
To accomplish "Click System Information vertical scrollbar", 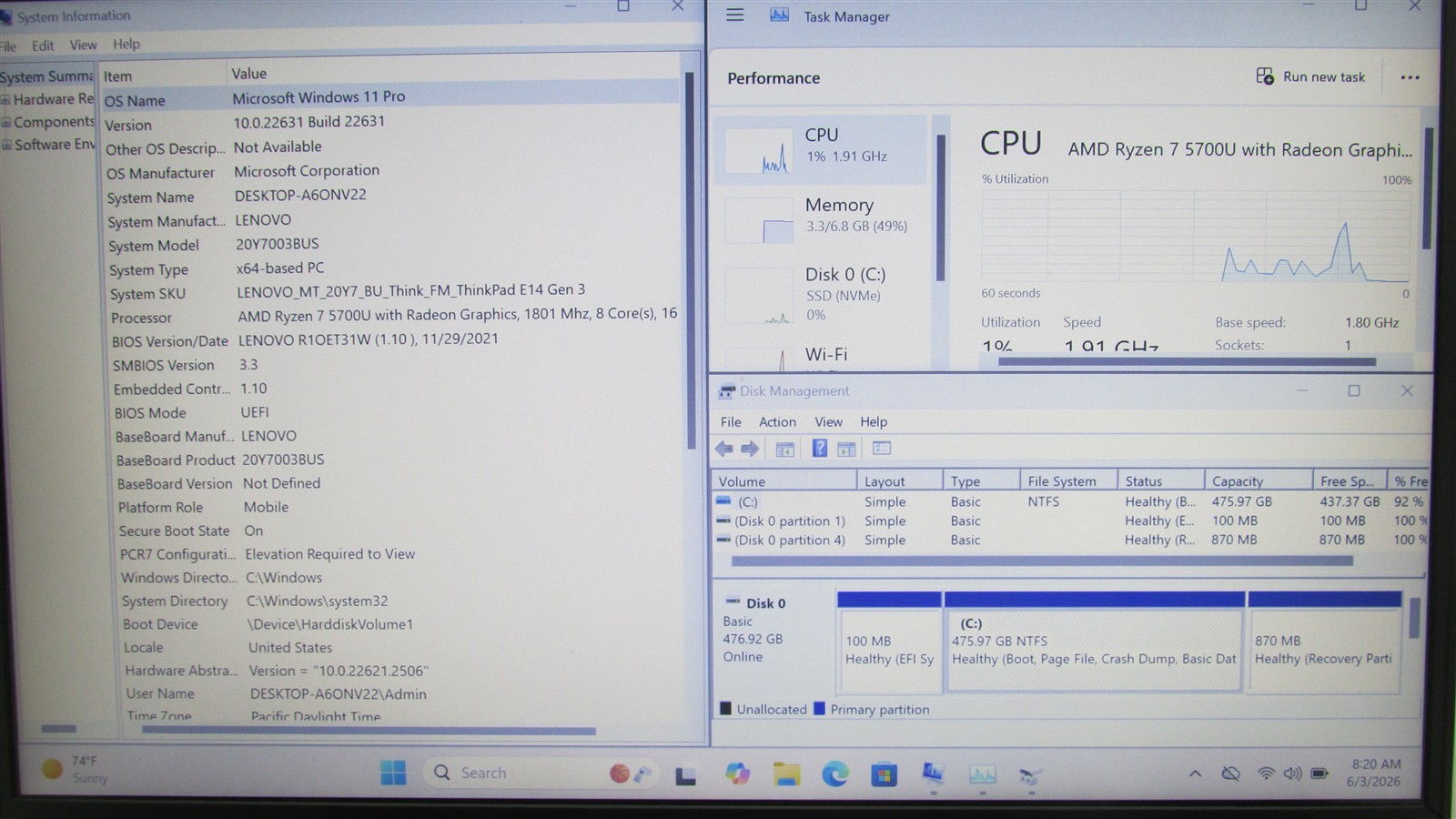I will pyautogui.click(x=690, y=259).
